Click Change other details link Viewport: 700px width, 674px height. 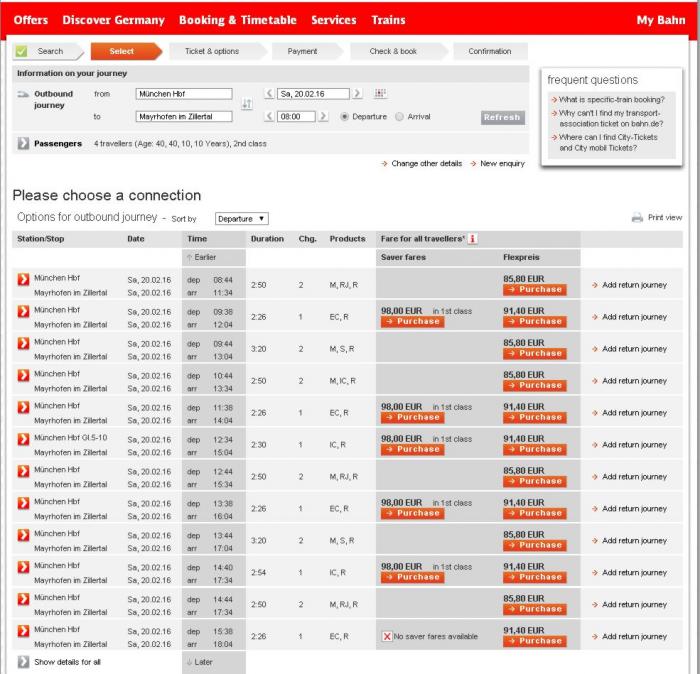[426, 163]
